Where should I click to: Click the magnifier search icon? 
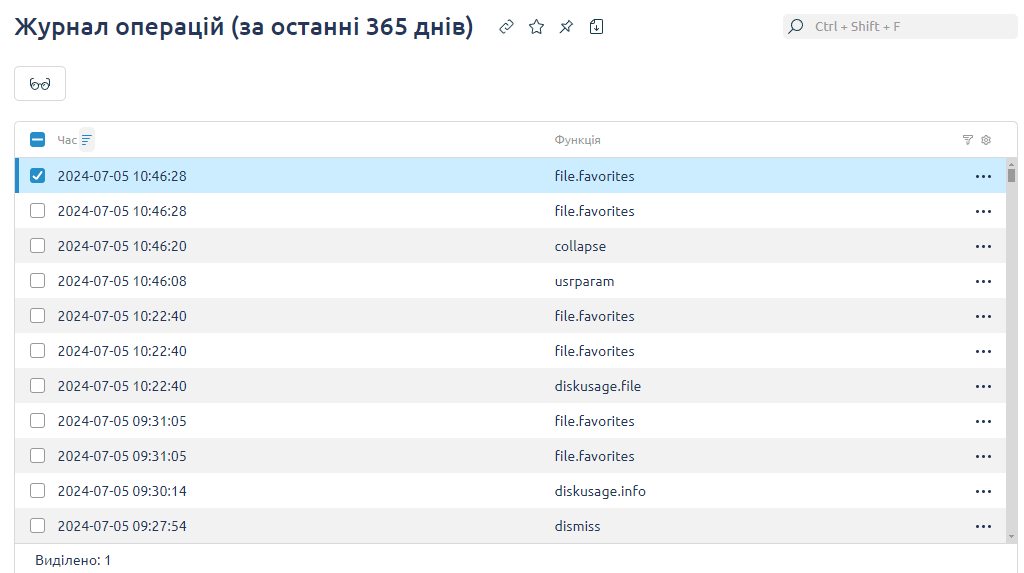point(795,27)
